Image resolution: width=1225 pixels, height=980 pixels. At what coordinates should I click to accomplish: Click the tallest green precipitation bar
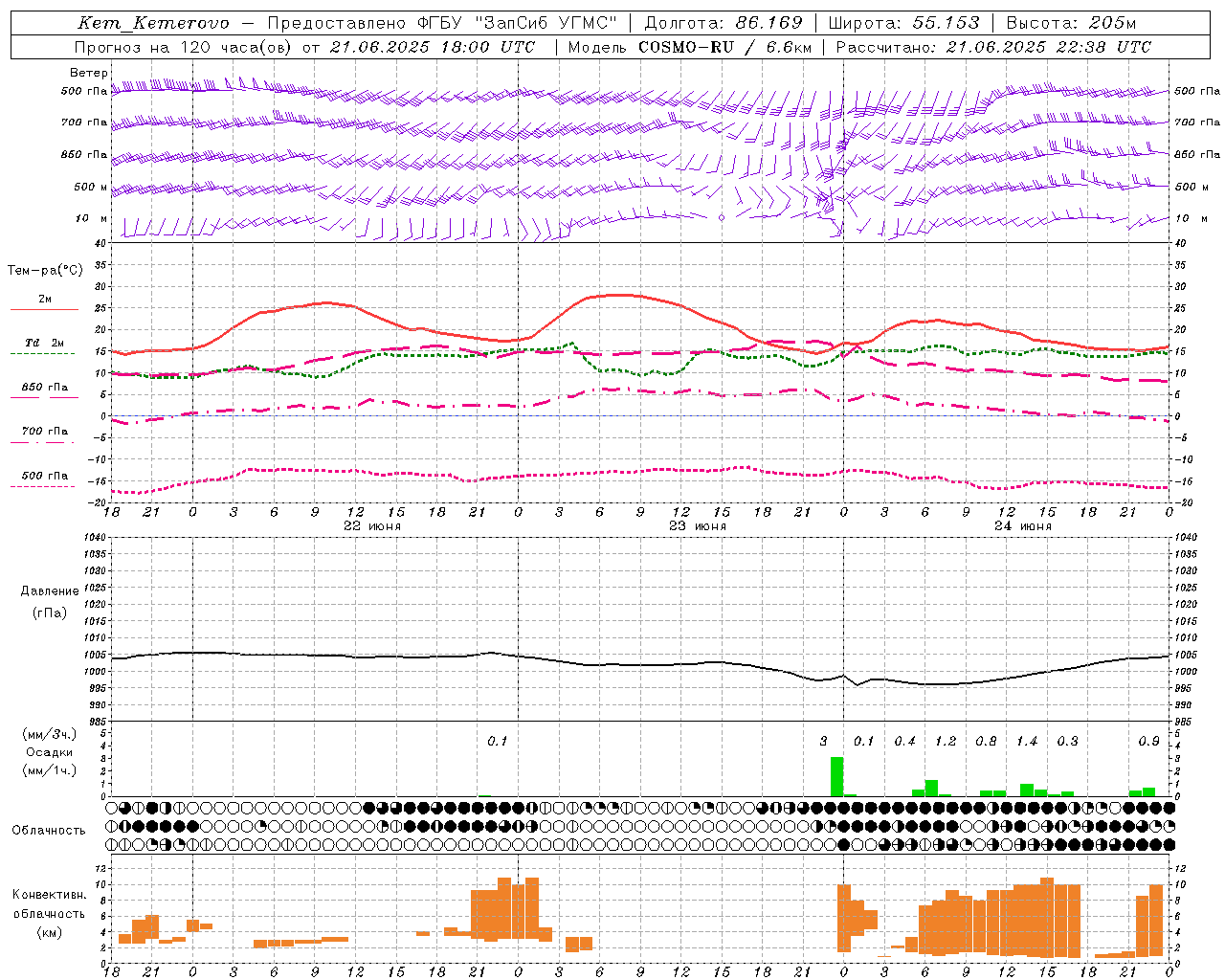click(836, 776)
